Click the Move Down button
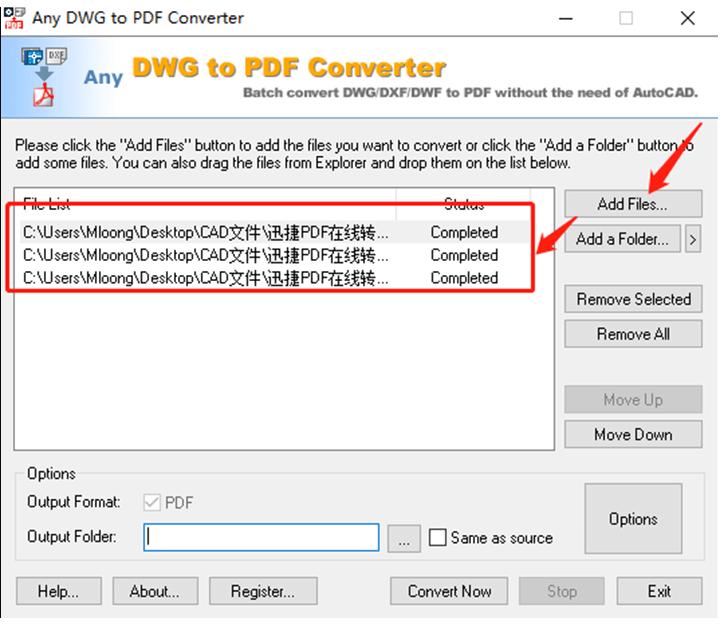727x630 pixels. coord(633,435)
